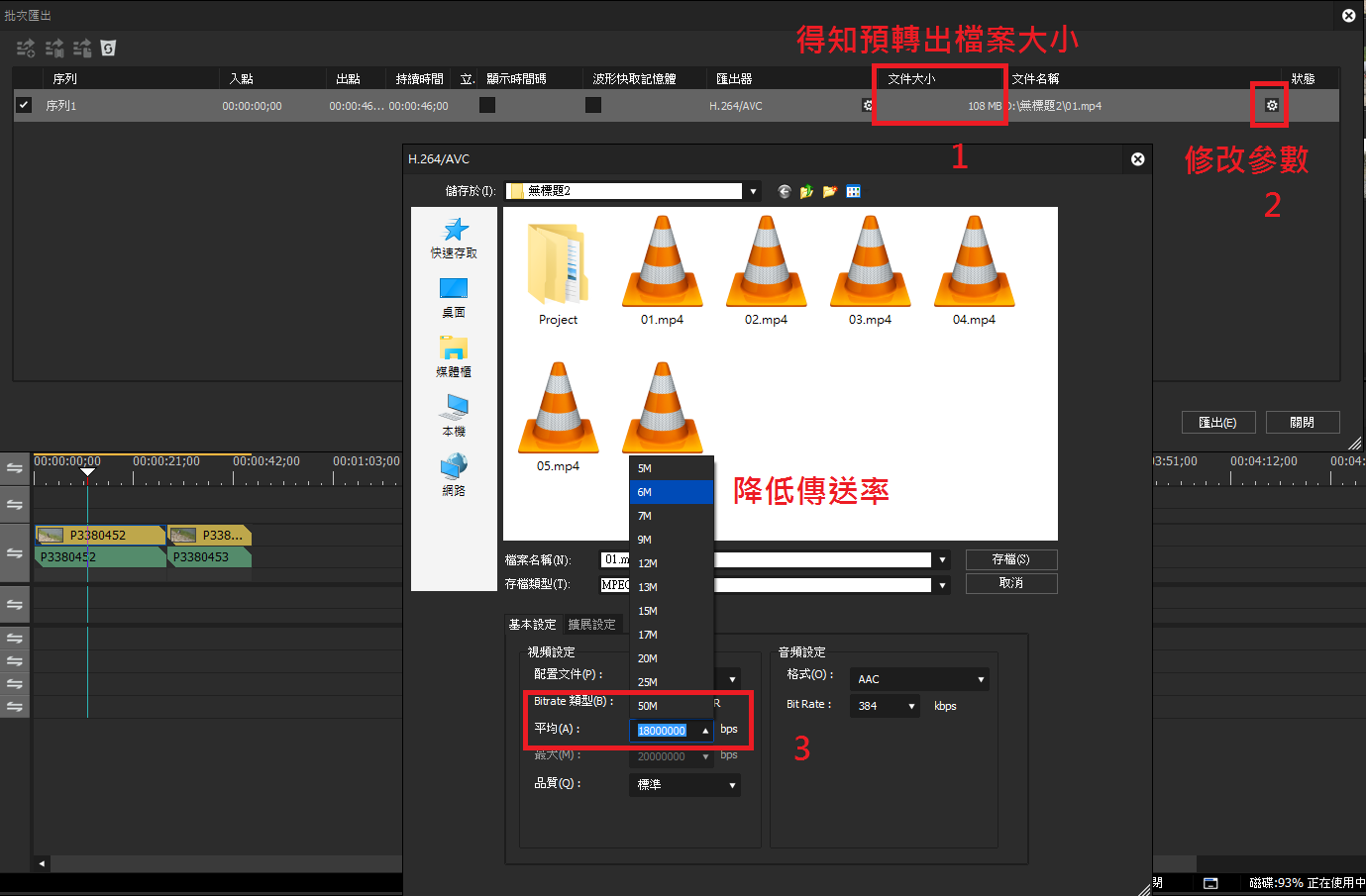Click the go up one level folder icon
The height and width of the screenshot is (896, 1366).
coord(806,191)
